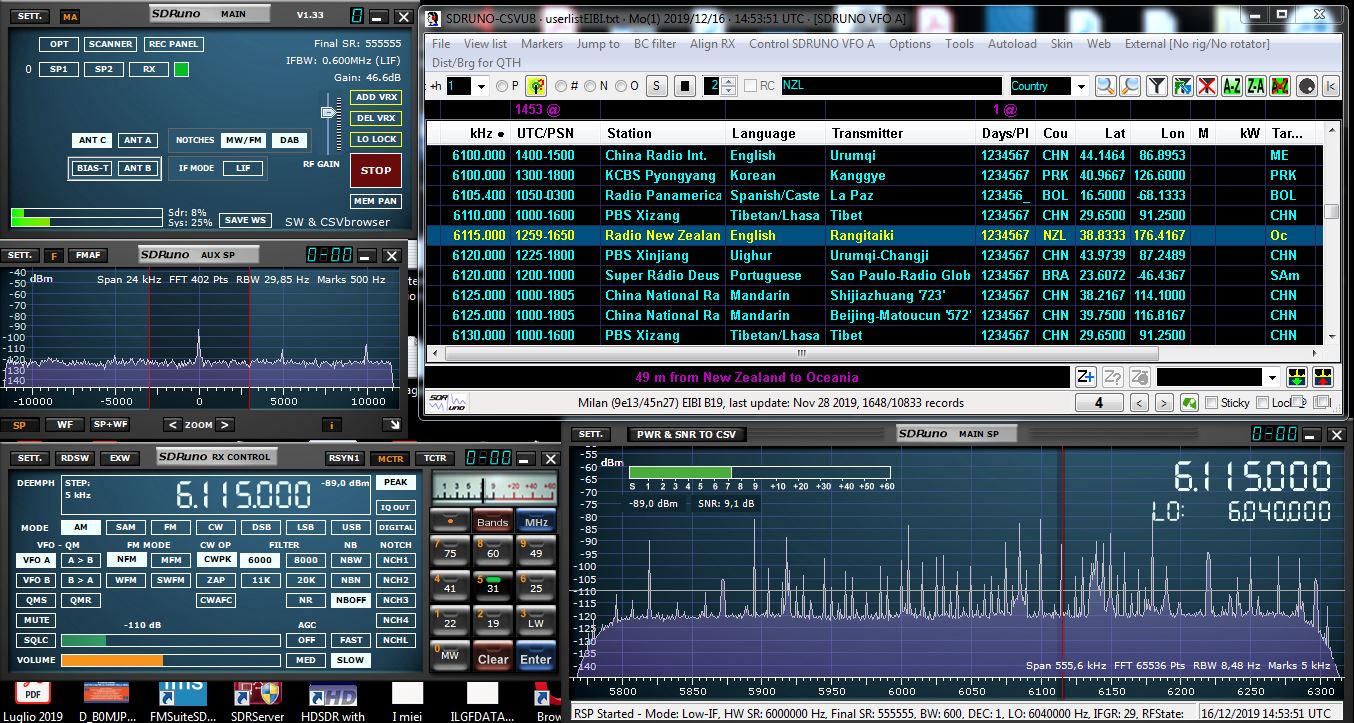Image resolution: width=1354 pixels, height=723 pixels.
Task: Click the green down-arrow icon at list bottom right
Action: [x=1298, y=377]
